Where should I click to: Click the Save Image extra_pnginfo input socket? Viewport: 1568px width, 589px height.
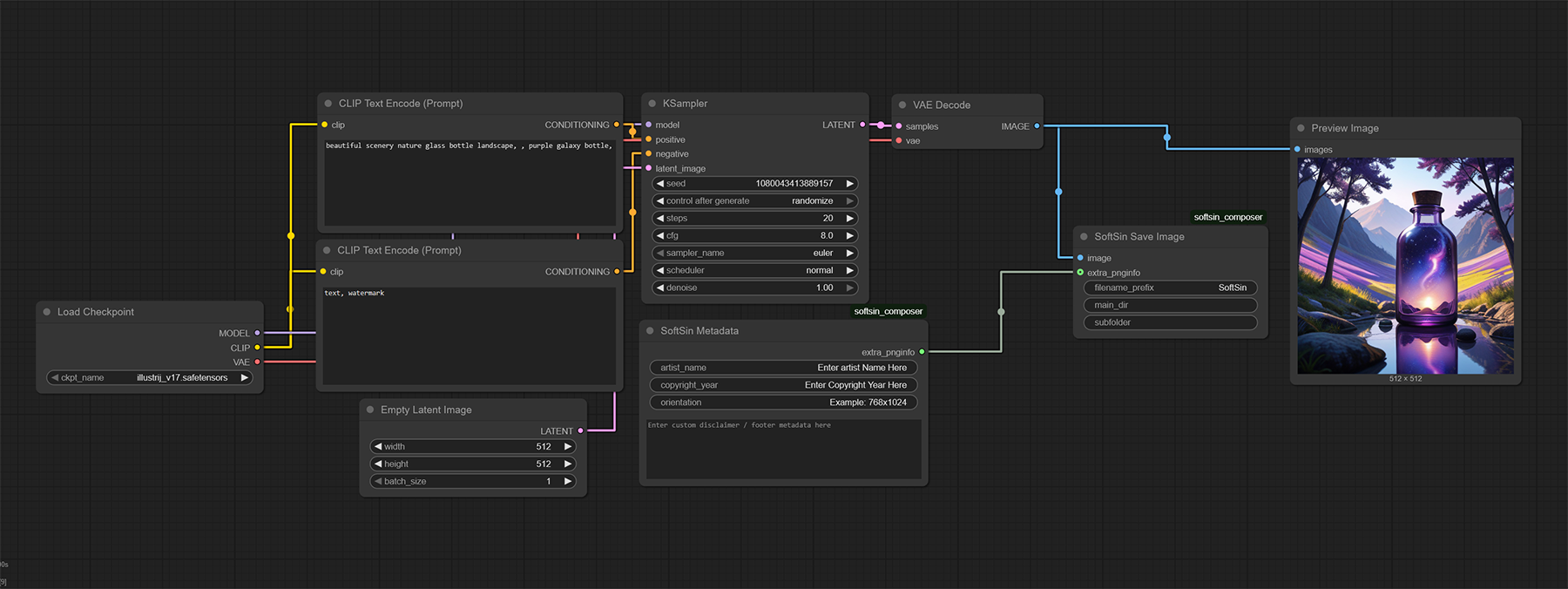(1080, 273)
